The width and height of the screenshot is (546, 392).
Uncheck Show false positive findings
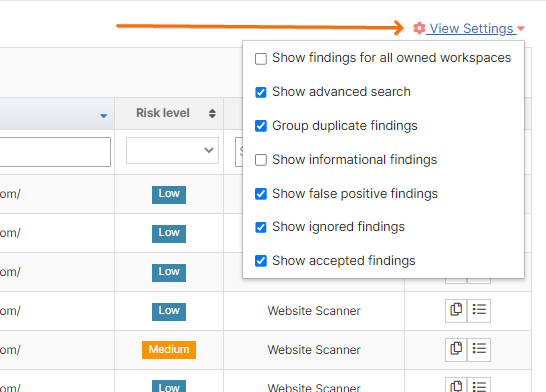pos(261,194)
